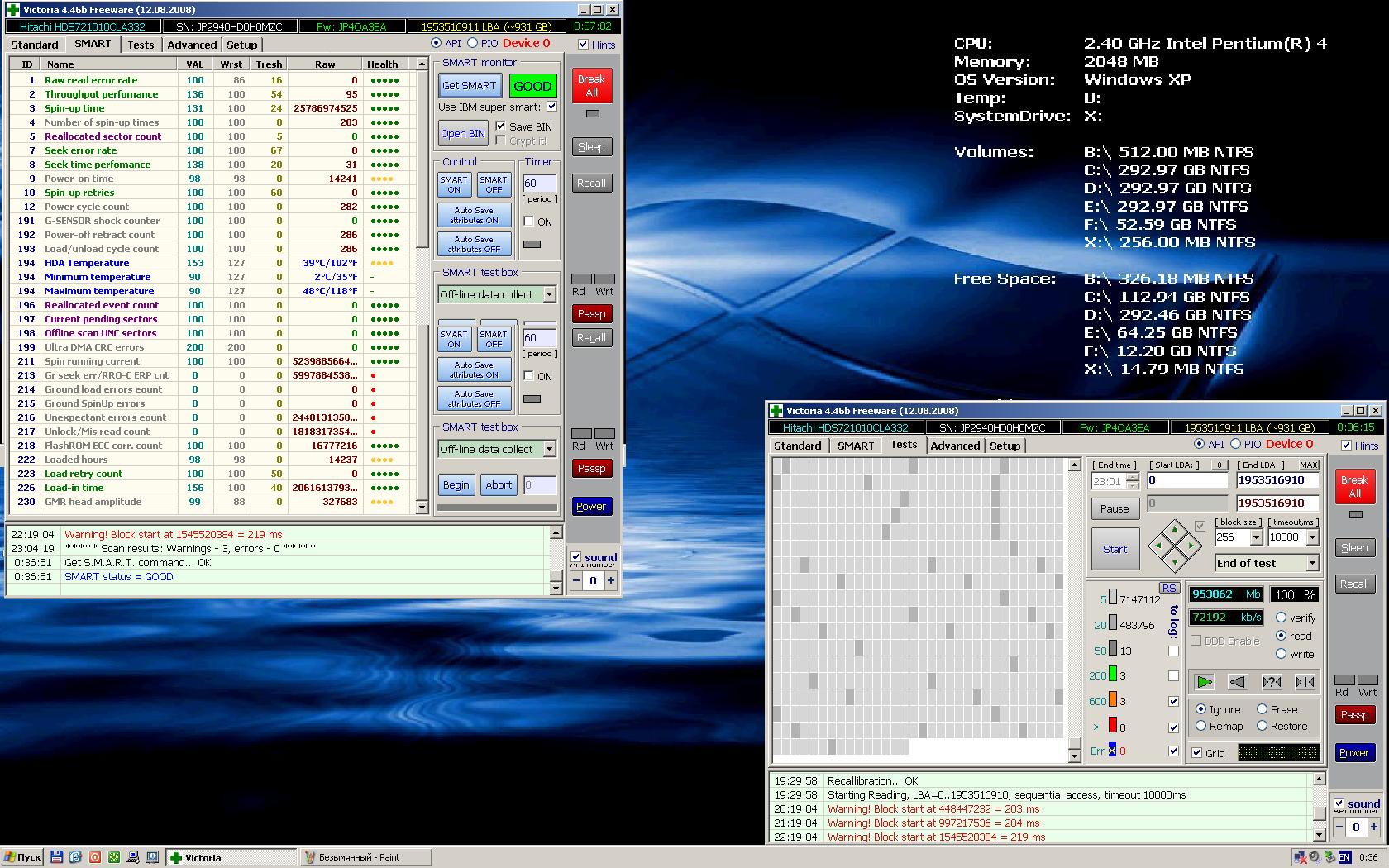
Task: Click left arrow on navigation diamond pad
Action: tap(1159, 546)
